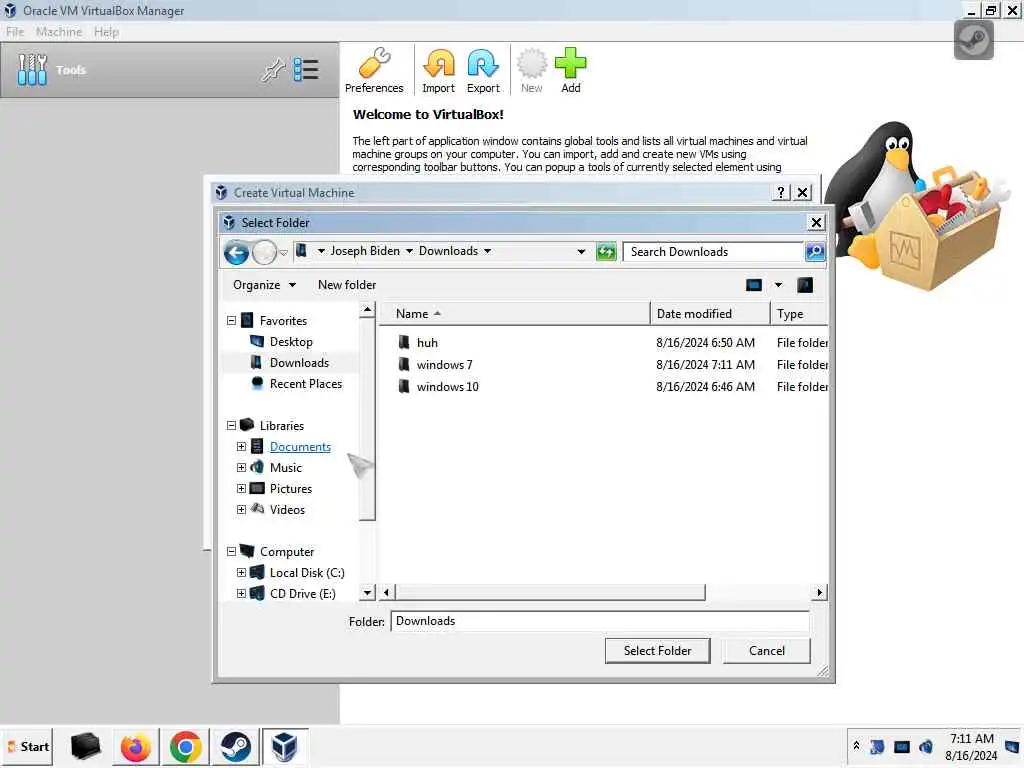1024x768 pixels.
Task: Expand the CD Drive (E:) node
Action: pyautogui.click(x=242, y=594)
